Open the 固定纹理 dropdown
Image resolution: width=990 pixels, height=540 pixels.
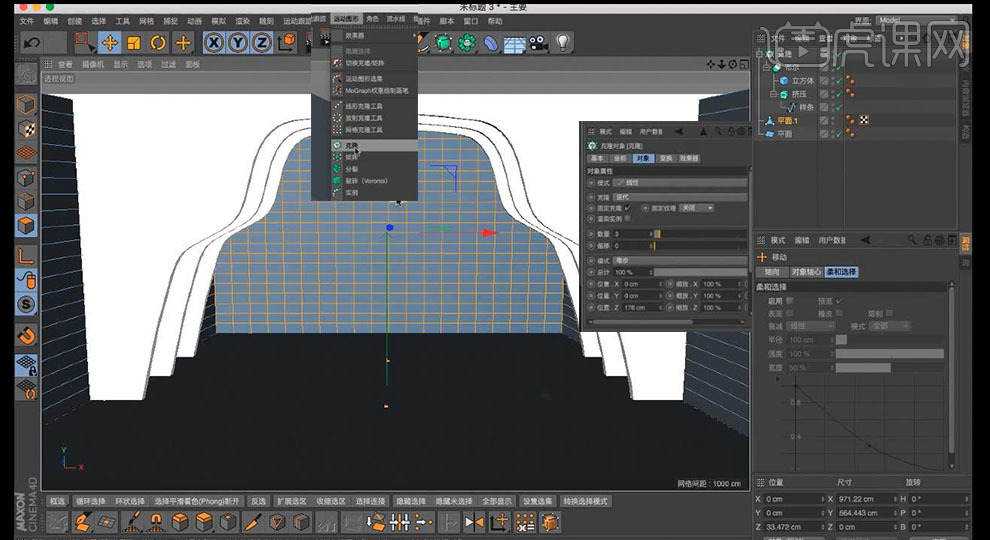click(697, 208)
